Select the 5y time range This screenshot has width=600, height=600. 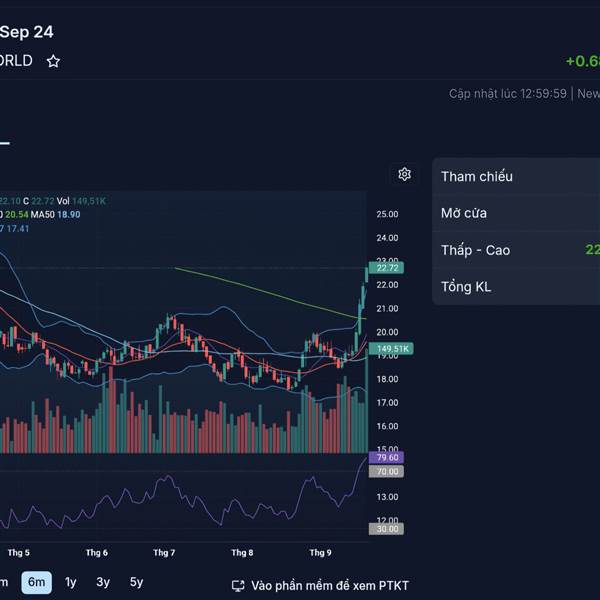click(136, 582)
